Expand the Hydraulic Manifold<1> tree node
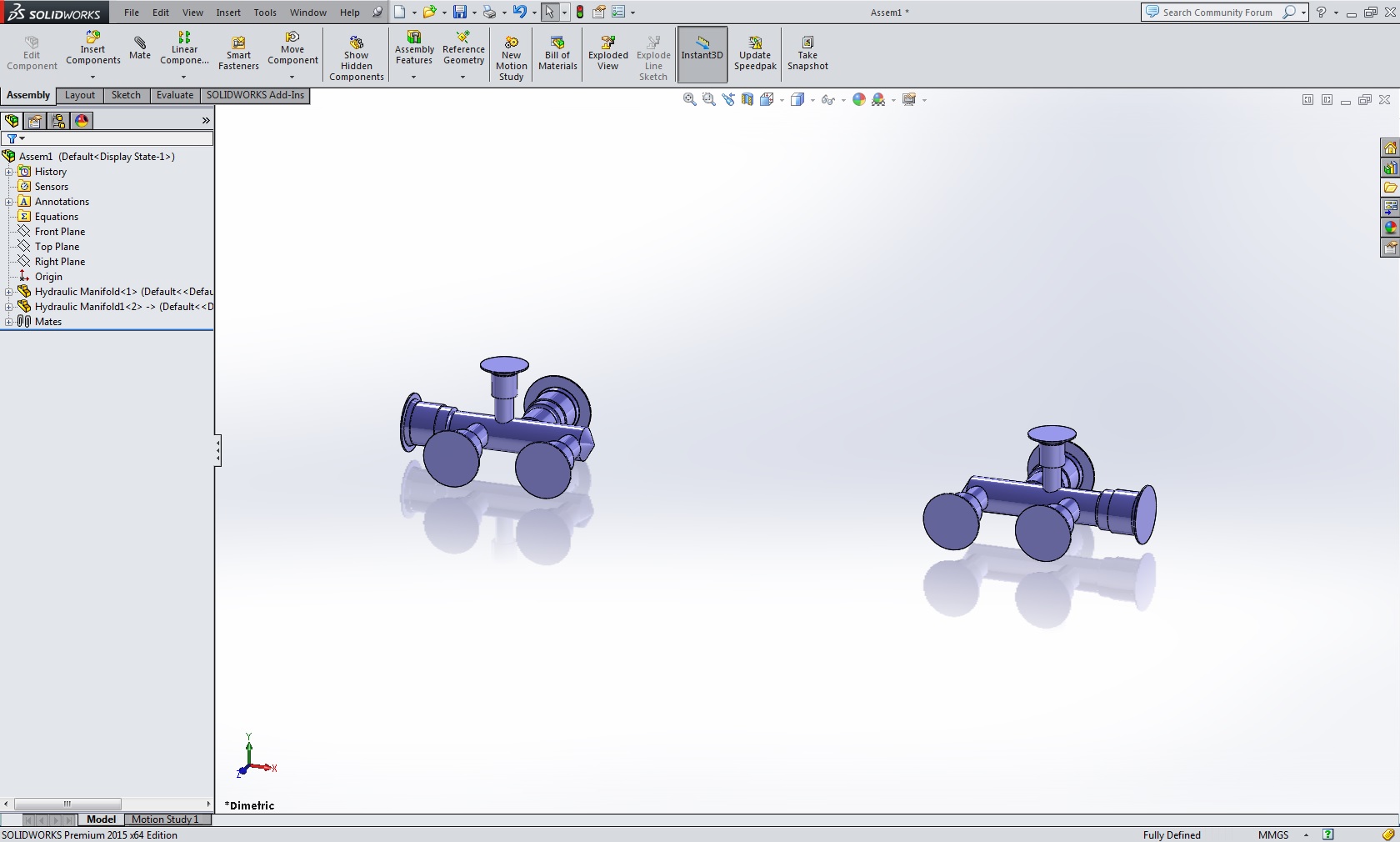 (9, 292)
